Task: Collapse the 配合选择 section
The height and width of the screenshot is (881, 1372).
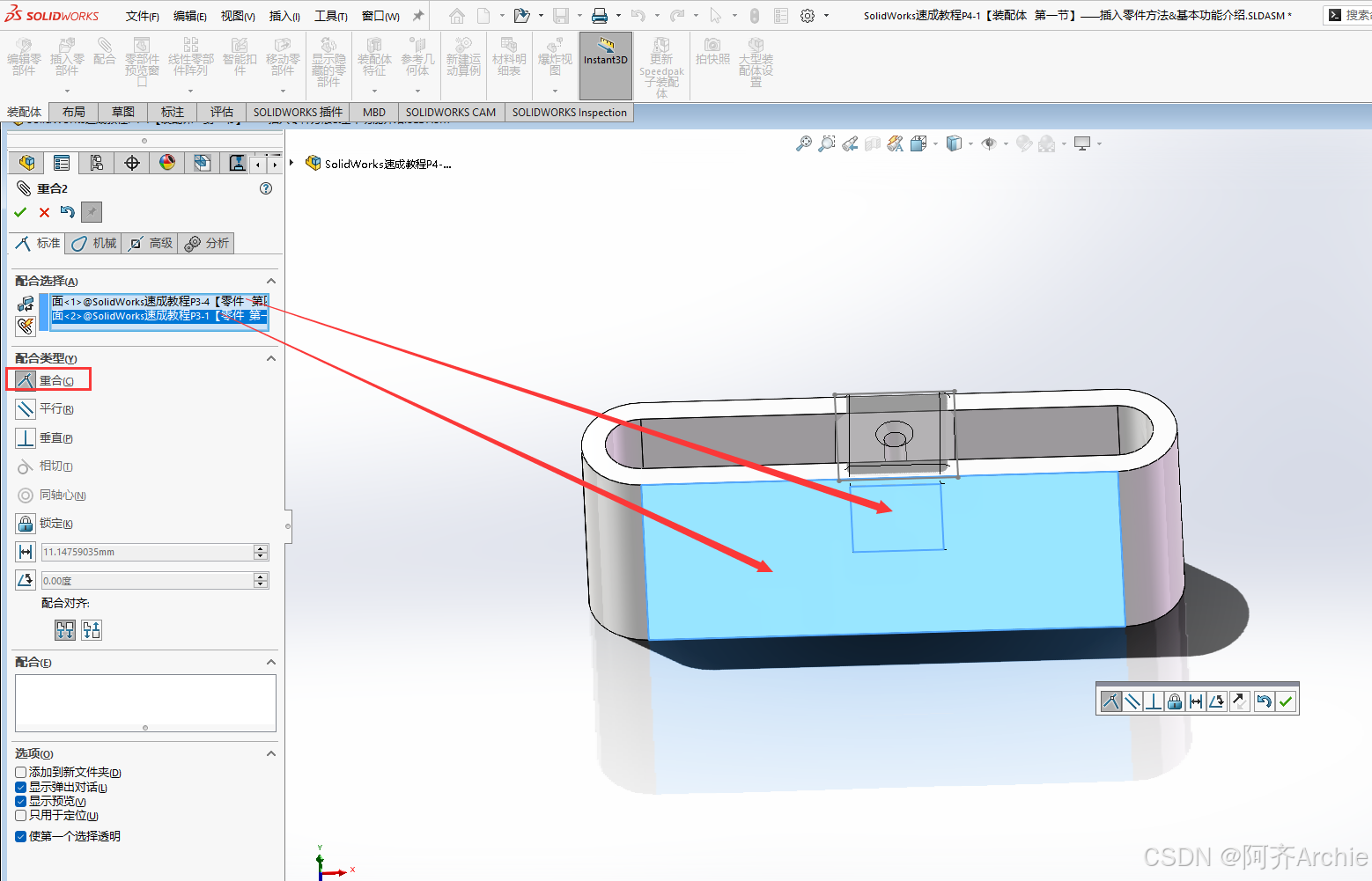Action: tap(271, 281)
